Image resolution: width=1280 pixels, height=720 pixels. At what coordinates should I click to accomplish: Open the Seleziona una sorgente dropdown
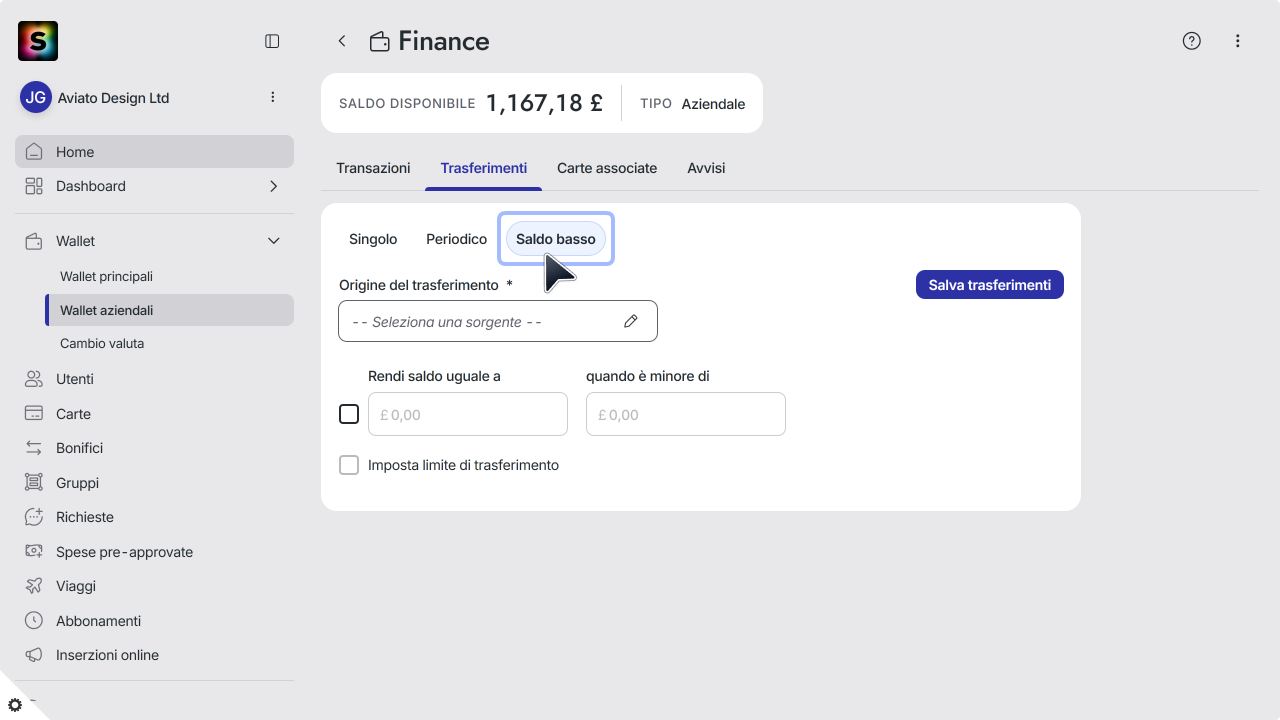498,321
